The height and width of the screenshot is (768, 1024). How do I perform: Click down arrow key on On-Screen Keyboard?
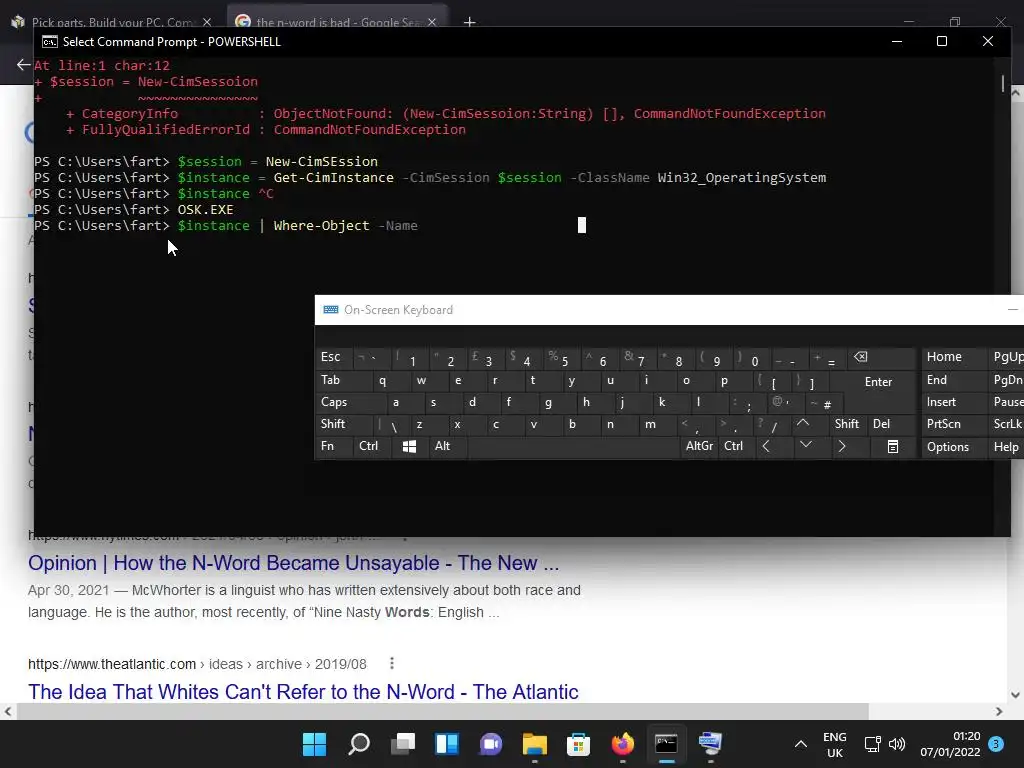click(806, 446)
